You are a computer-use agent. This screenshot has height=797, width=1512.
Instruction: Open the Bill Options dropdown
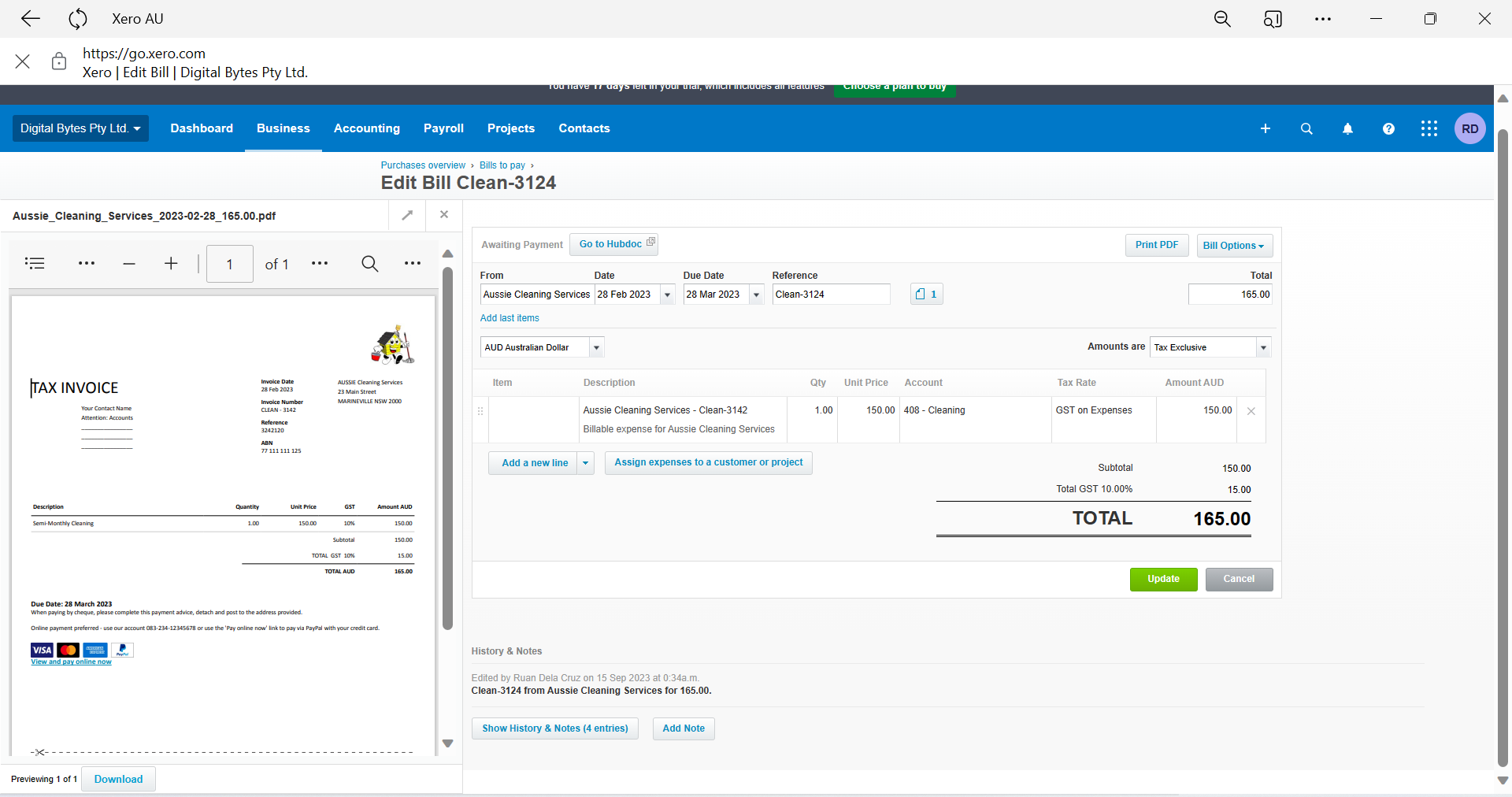pyautogui.click(x=1235, y=246)
